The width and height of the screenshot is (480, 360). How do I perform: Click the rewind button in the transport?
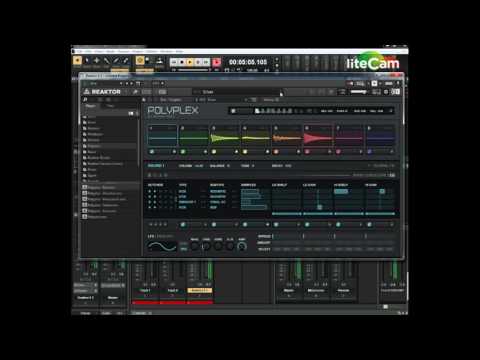pyautogui.click(x=174, y=62)
